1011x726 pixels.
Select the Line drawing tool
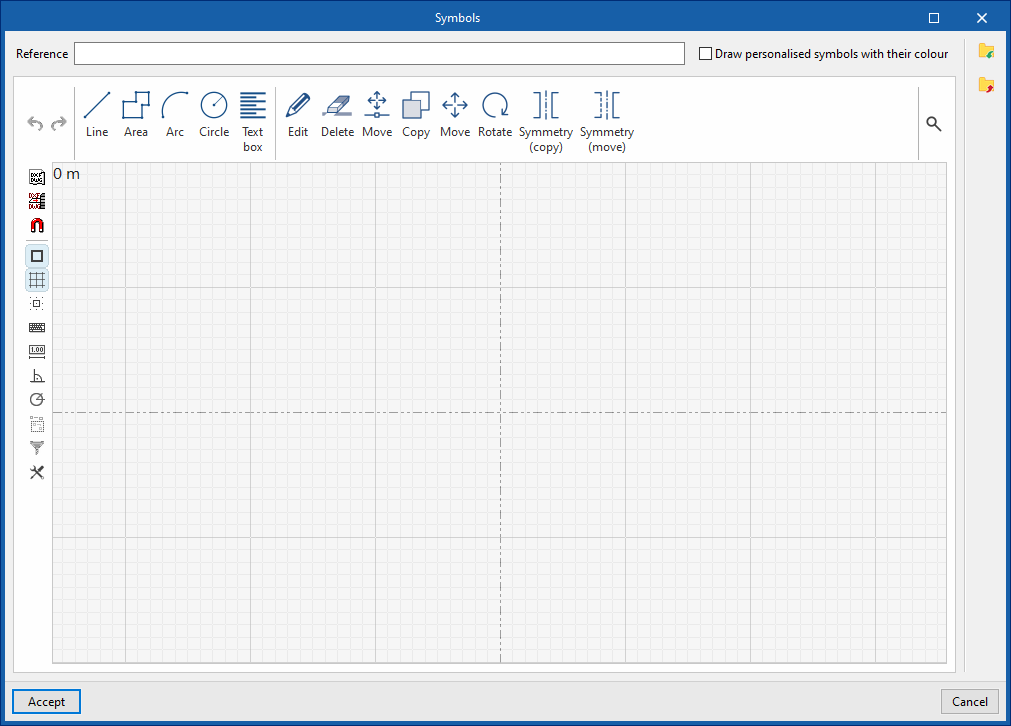[97, 115]
